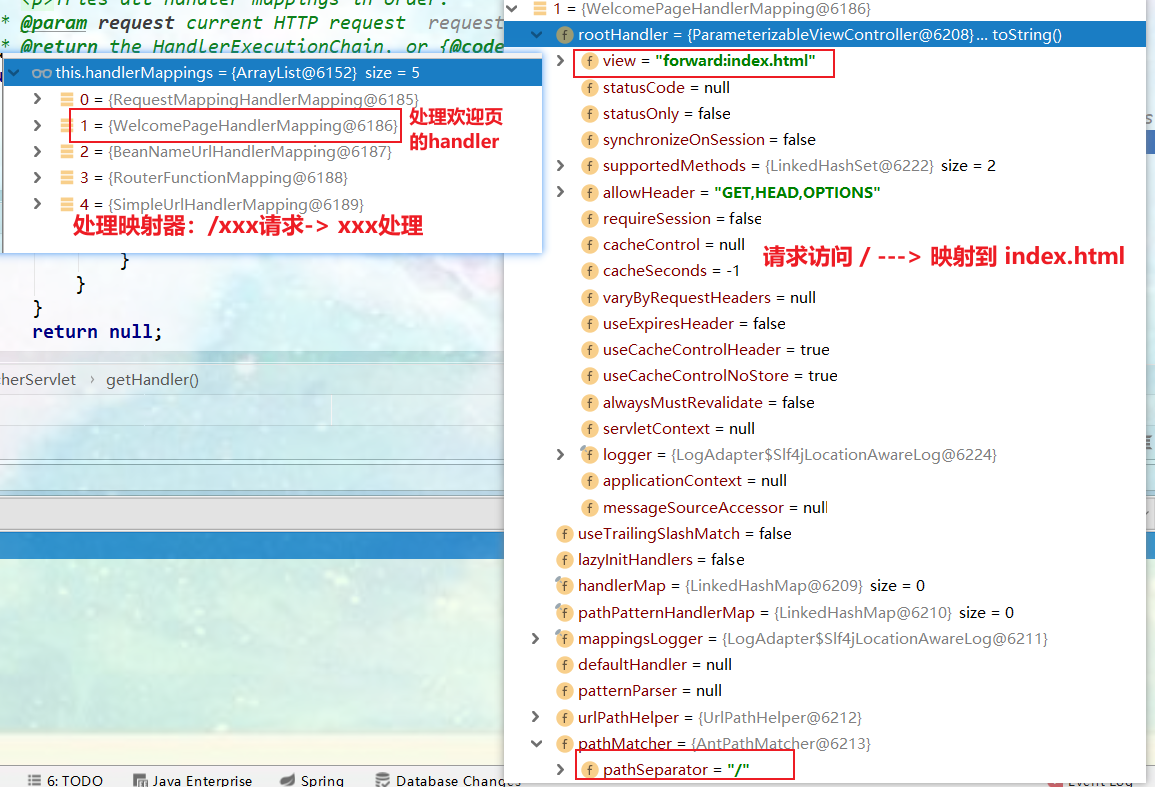Click the field icon beside useCacheControlNoStore
Screen dimensions: 1155x787
(589, 376)
